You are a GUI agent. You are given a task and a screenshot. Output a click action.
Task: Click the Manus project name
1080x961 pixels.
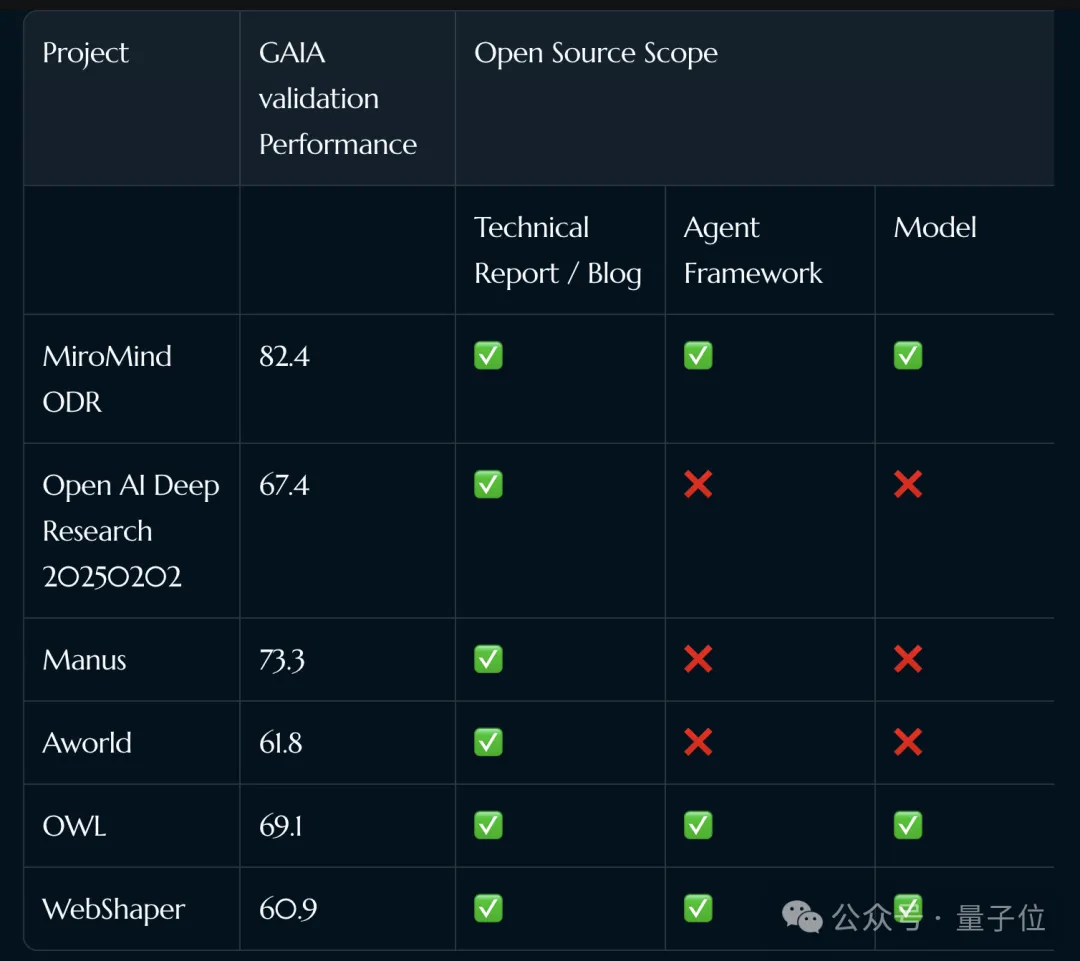pos(84,660)
